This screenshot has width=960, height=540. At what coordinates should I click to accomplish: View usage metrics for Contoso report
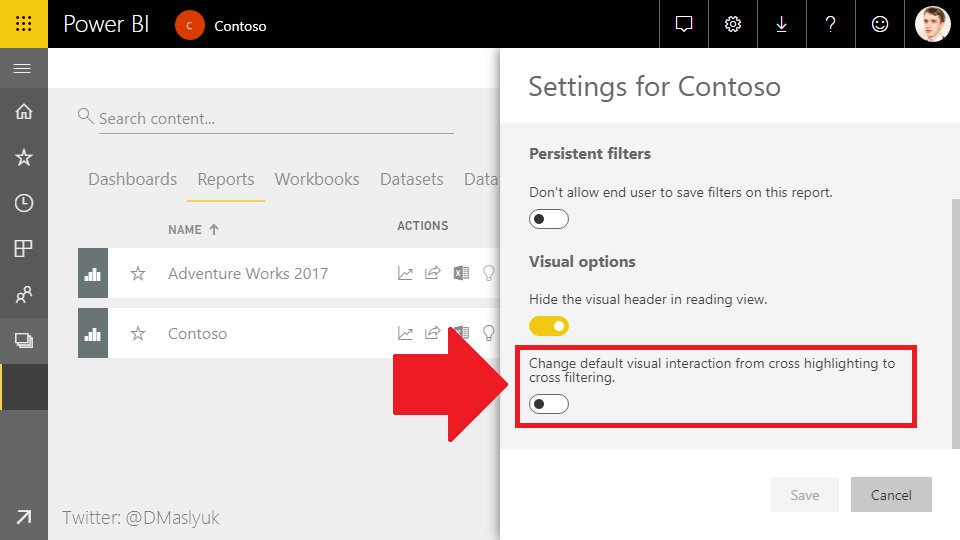pyautogui.click(x=405, y=333)
